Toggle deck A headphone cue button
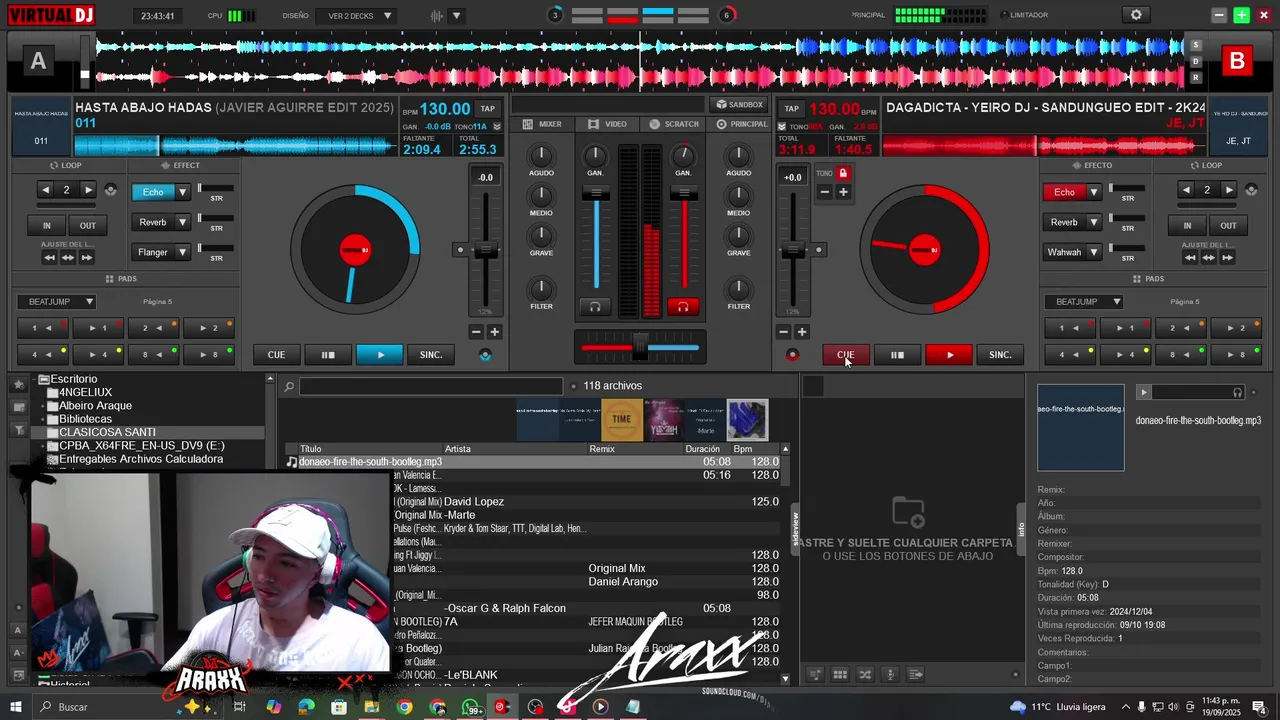1280x720 pixels. click(595, 307)
